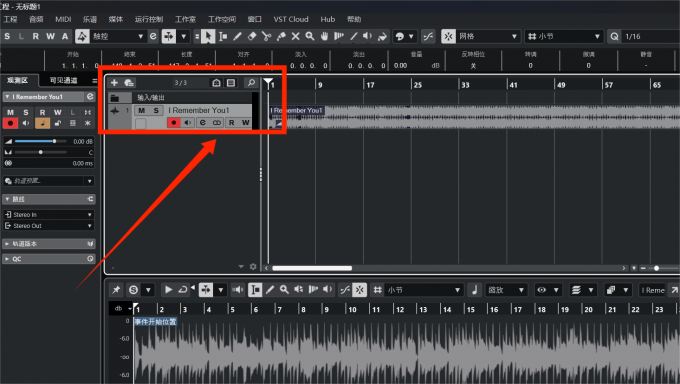Toggle read automation R on track list
The height and width of the screenshot is (384, 680).
coord(232,123)
